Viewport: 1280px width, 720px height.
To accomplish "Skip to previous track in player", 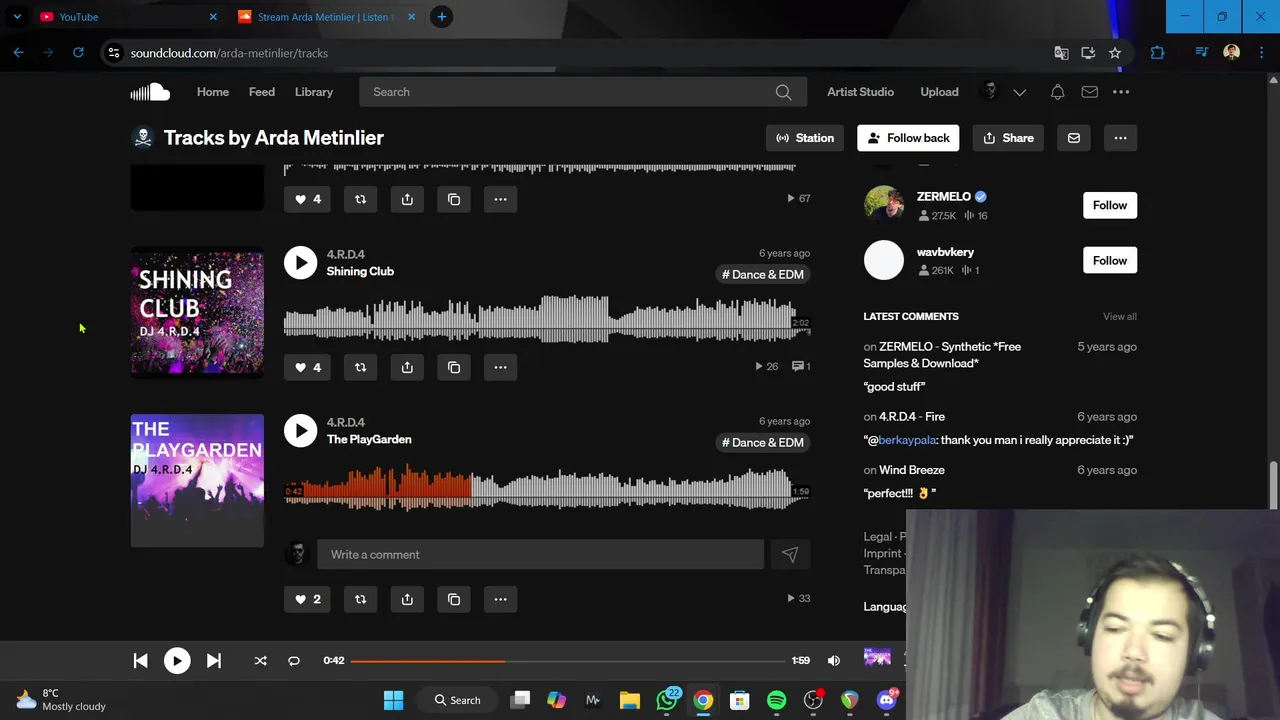I will 140,661.
